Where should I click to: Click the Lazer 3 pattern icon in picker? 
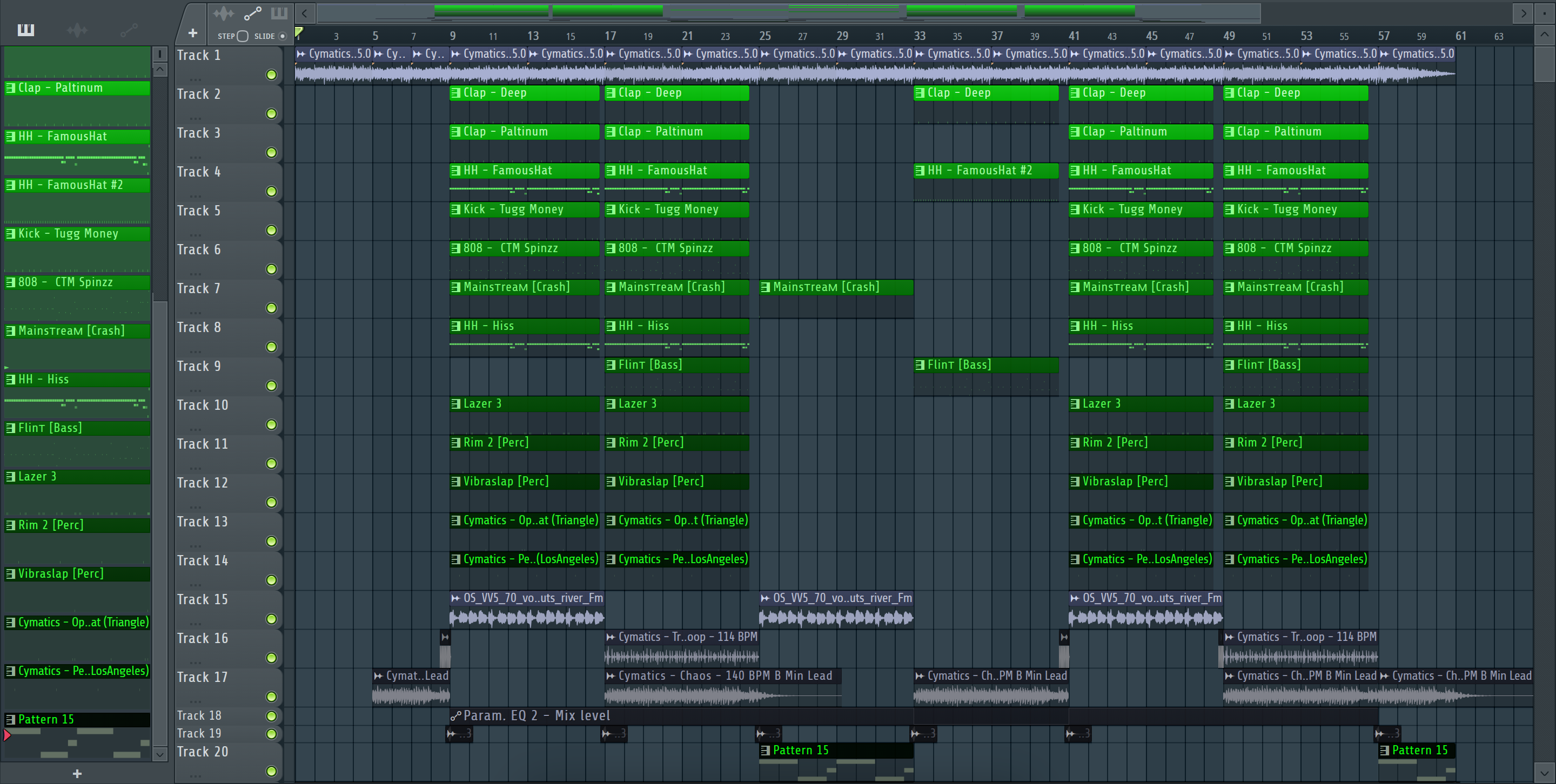click(x=10, y=476)
